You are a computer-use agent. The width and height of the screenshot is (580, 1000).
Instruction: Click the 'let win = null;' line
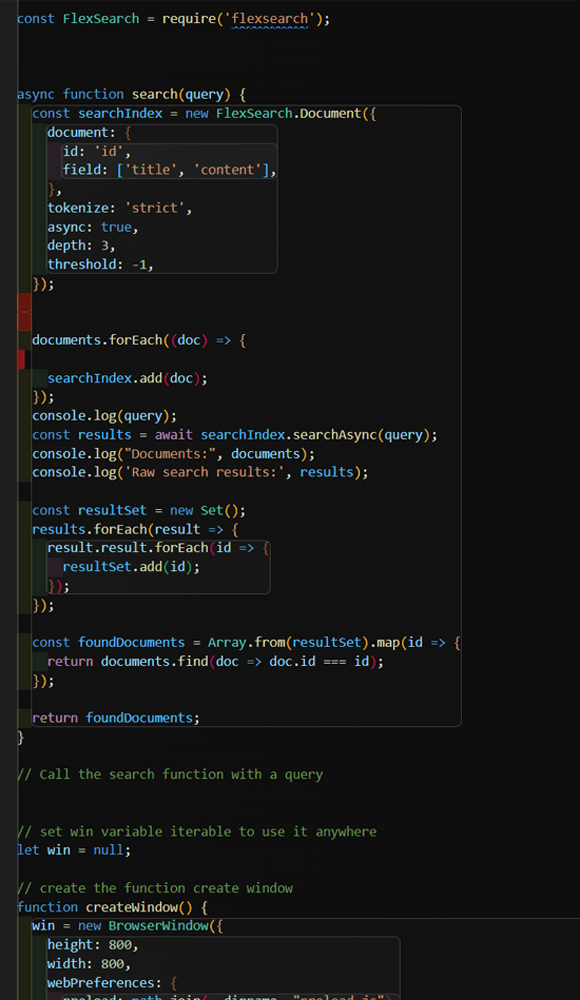74,850
